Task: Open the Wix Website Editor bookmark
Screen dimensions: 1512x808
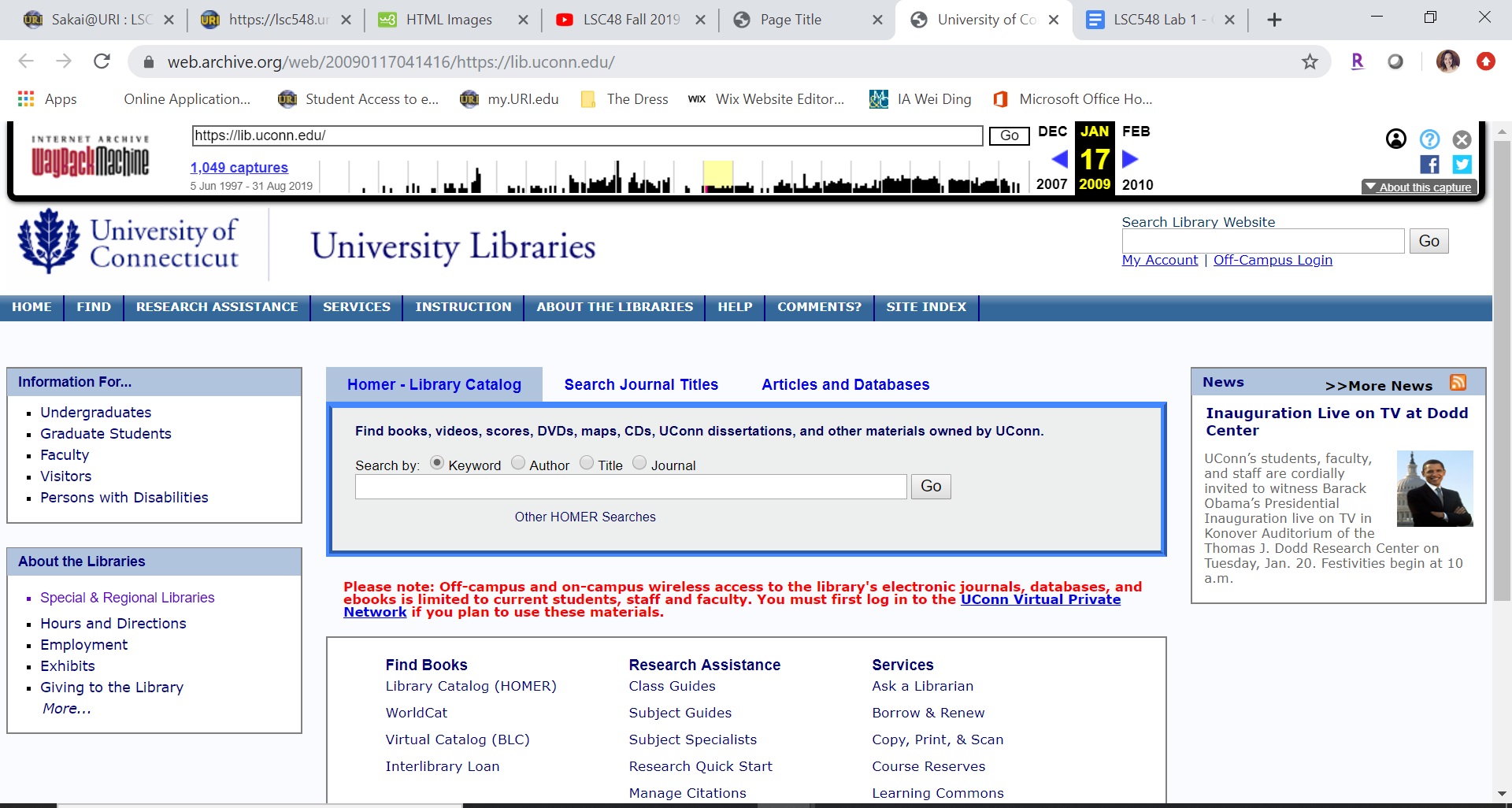Action: [x=765, y=98]
